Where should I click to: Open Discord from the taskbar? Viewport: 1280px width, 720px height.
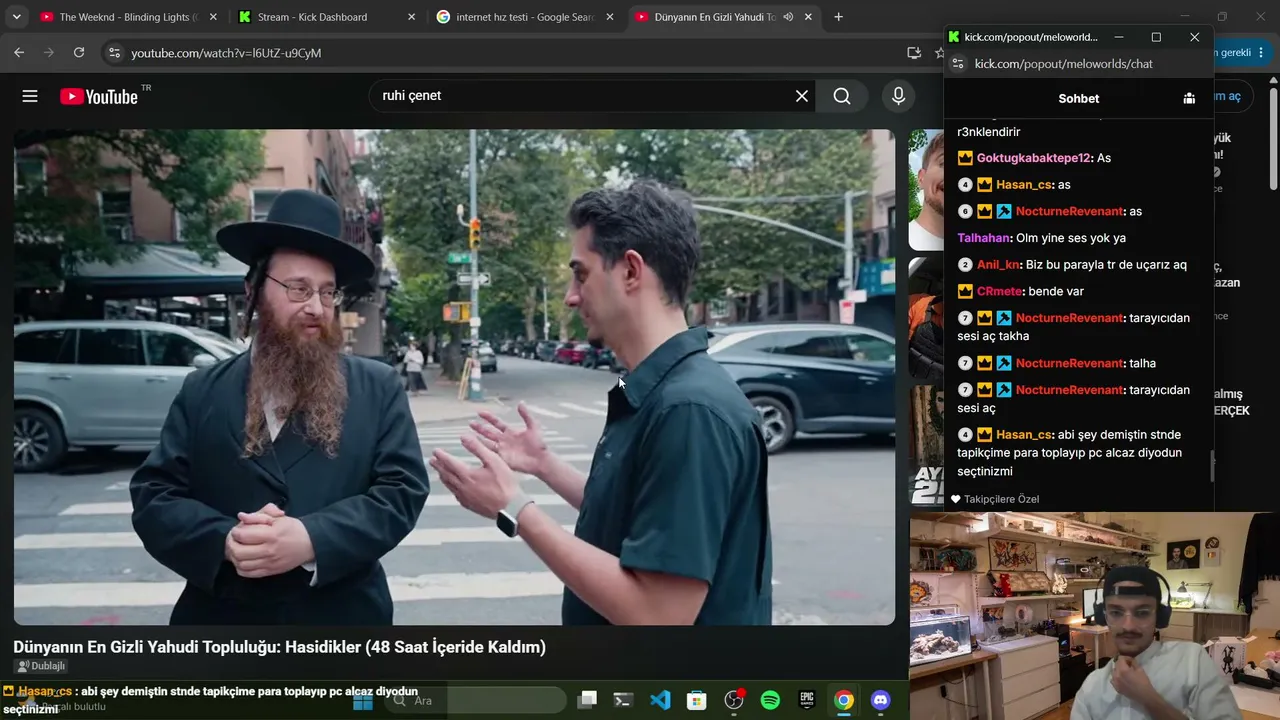[x=880, y=700]
